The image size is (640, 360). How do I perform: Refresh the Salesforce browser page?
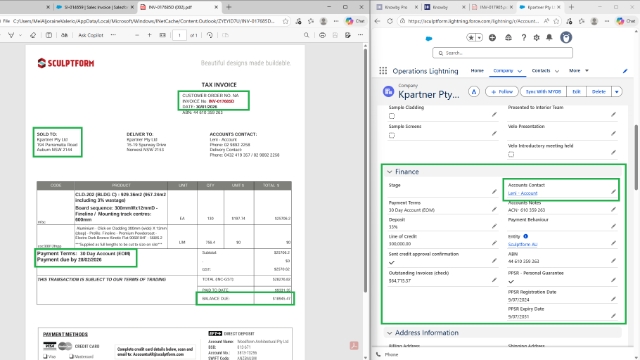[x=390, y=21]
